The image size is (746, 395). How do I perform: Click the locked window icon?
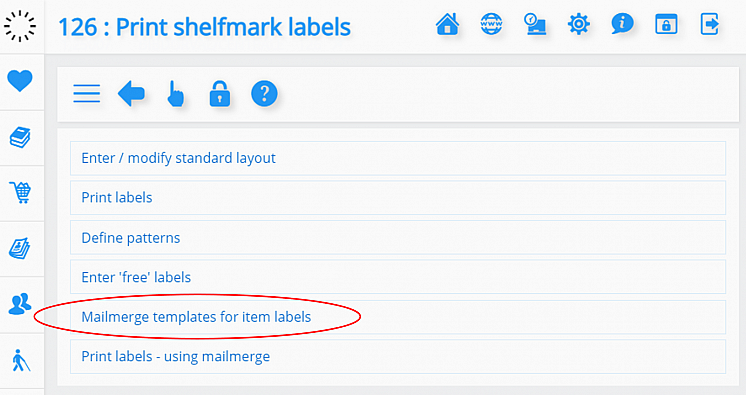(x=666, y=24)
